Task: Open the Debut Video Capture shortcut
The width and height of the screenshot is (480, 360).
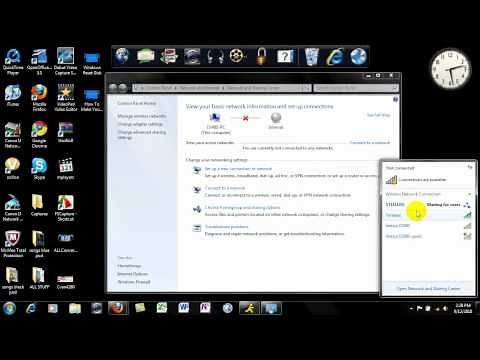Action: [66, 61]
